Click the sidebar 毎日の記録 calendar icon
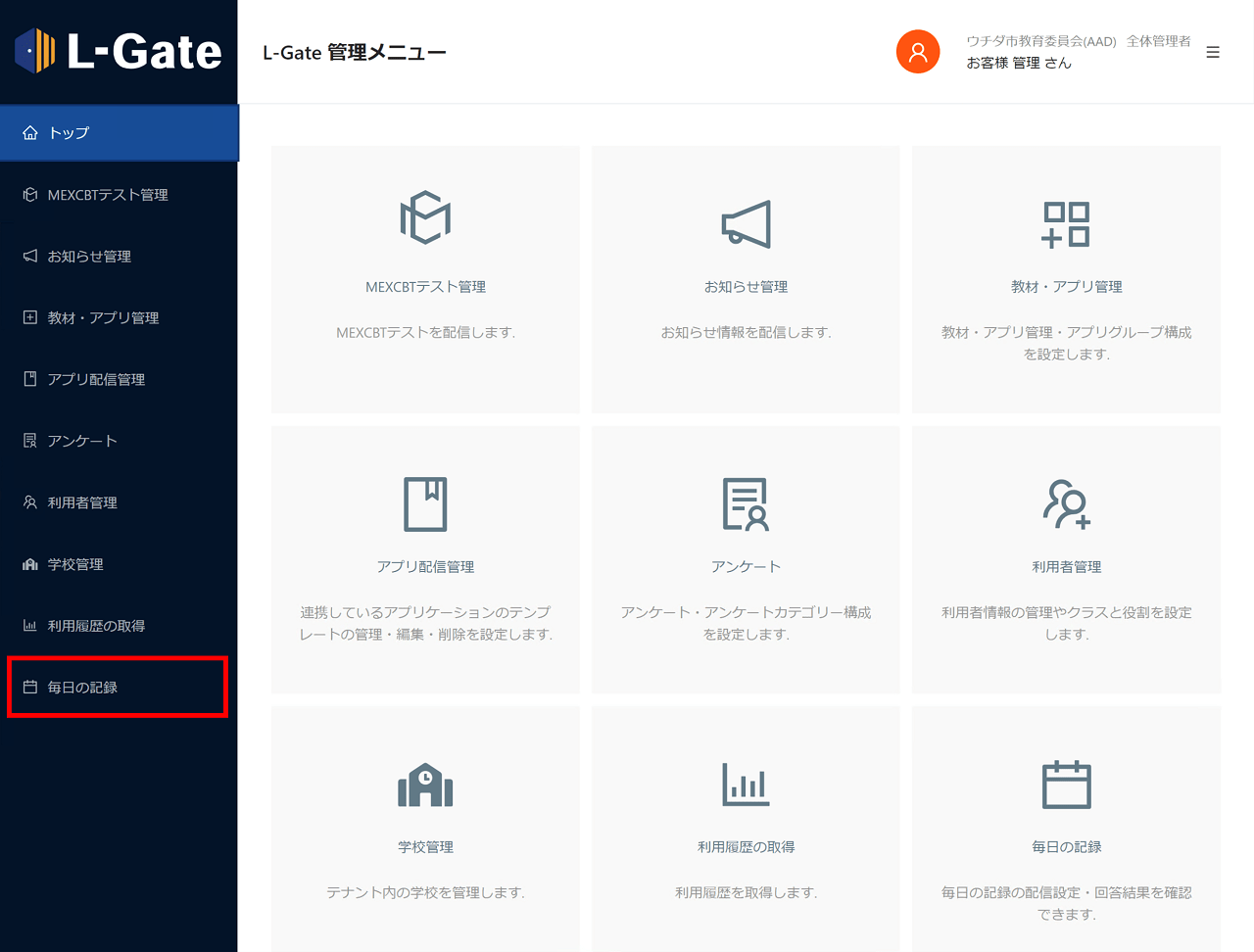Screen dimensions: 1254x952 [x=30, y=687]
